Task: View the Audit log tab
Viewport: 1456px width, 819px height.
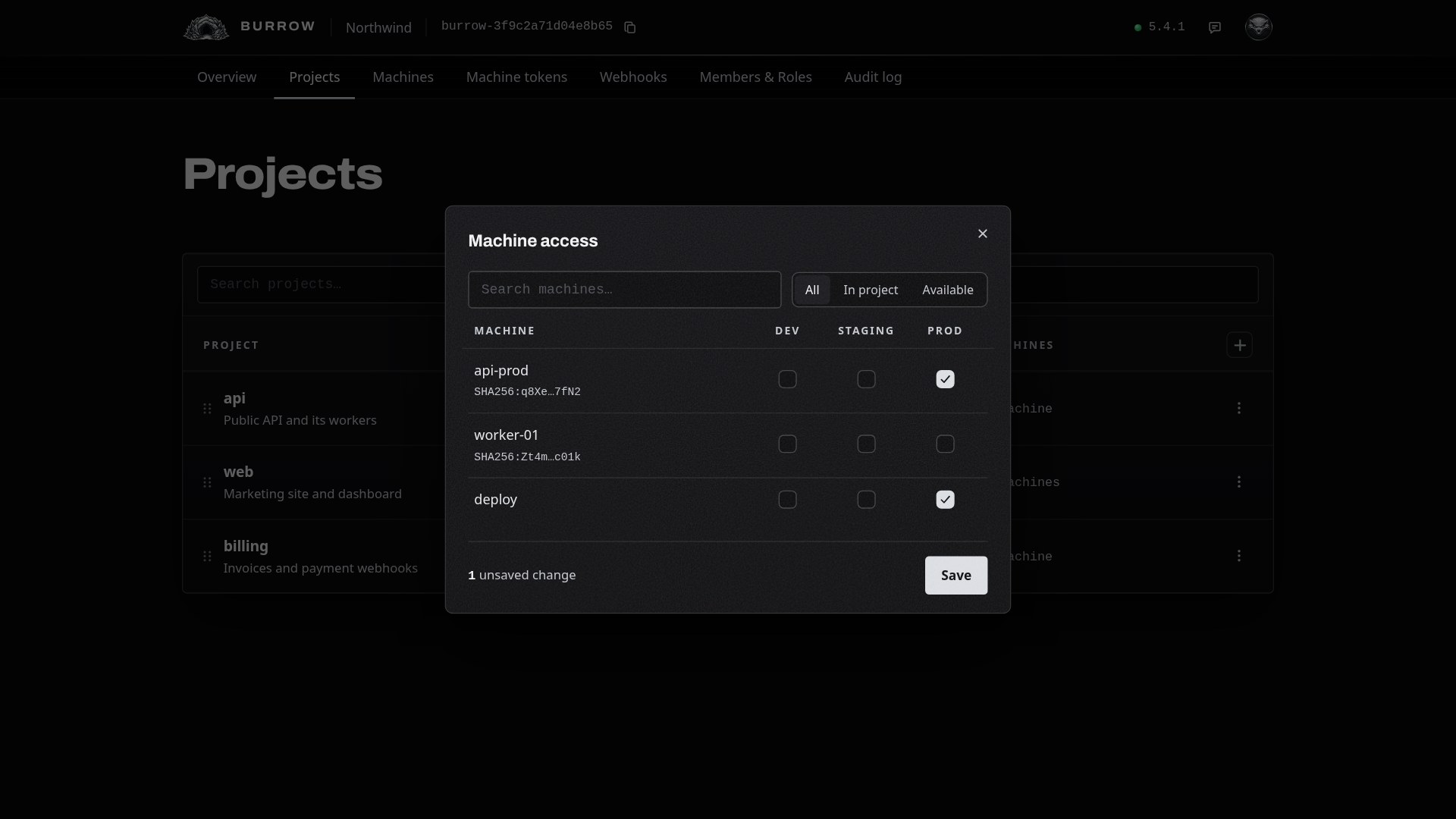Action: pyautogui.click(x=873, y=77)
